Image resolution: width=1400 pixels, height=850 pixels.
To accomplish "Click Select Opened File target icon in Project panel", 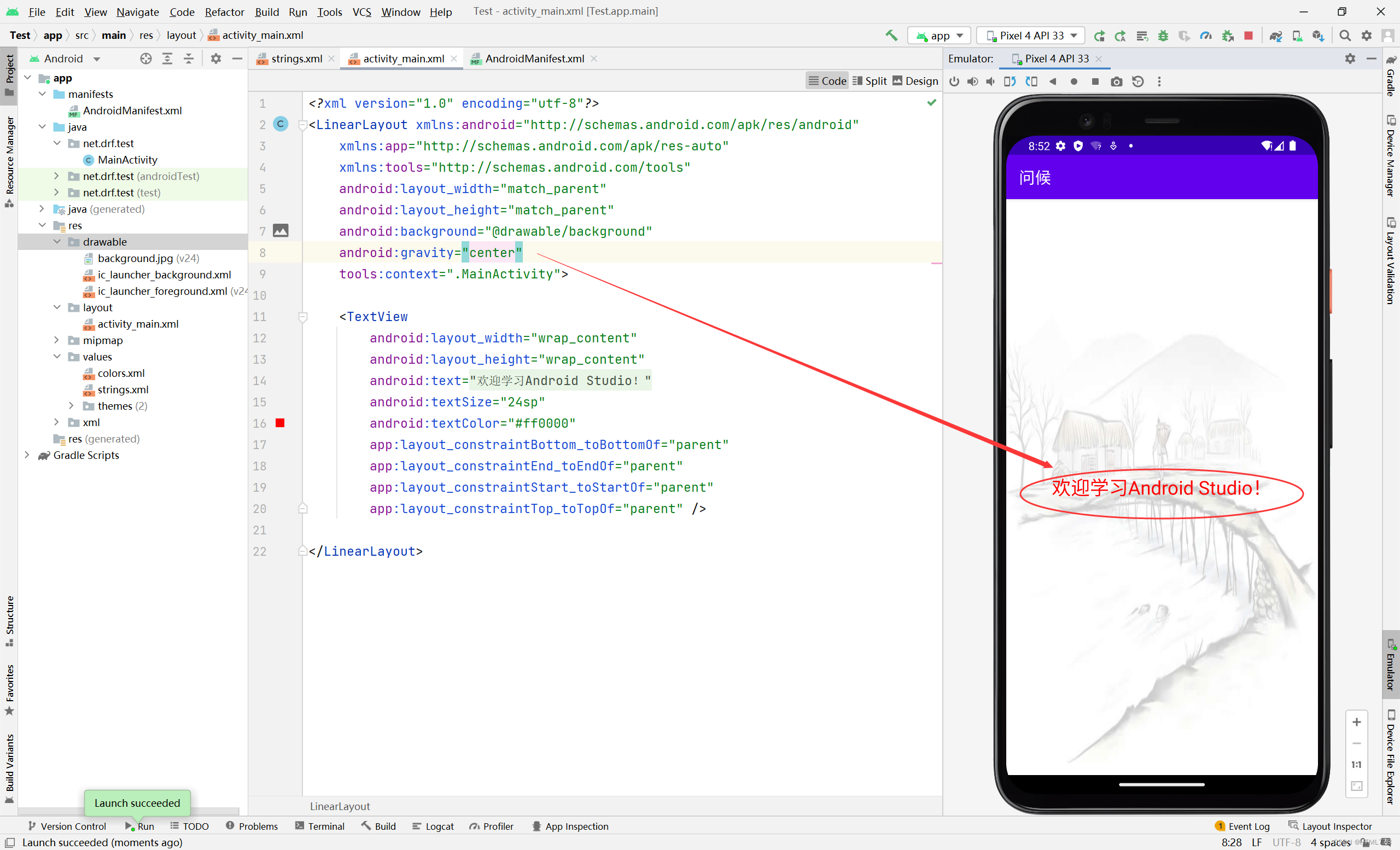I will [146, 59].
